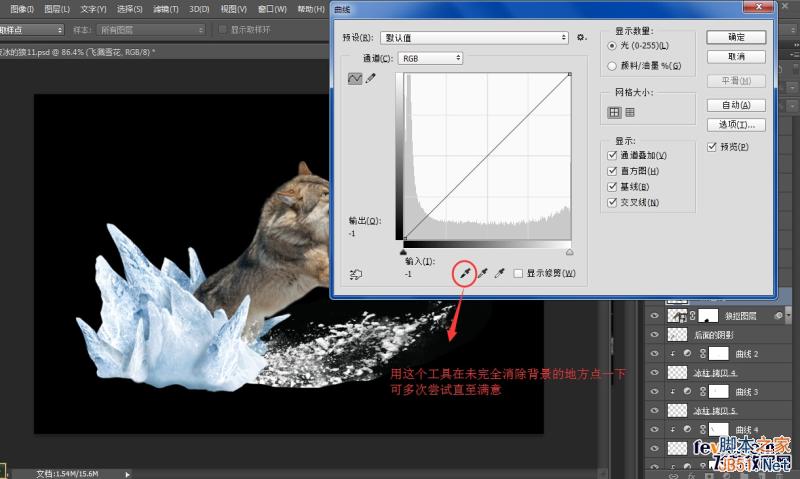
Task: Select 颜料/油墨 % radio option
Action: (x=612, y=66)
